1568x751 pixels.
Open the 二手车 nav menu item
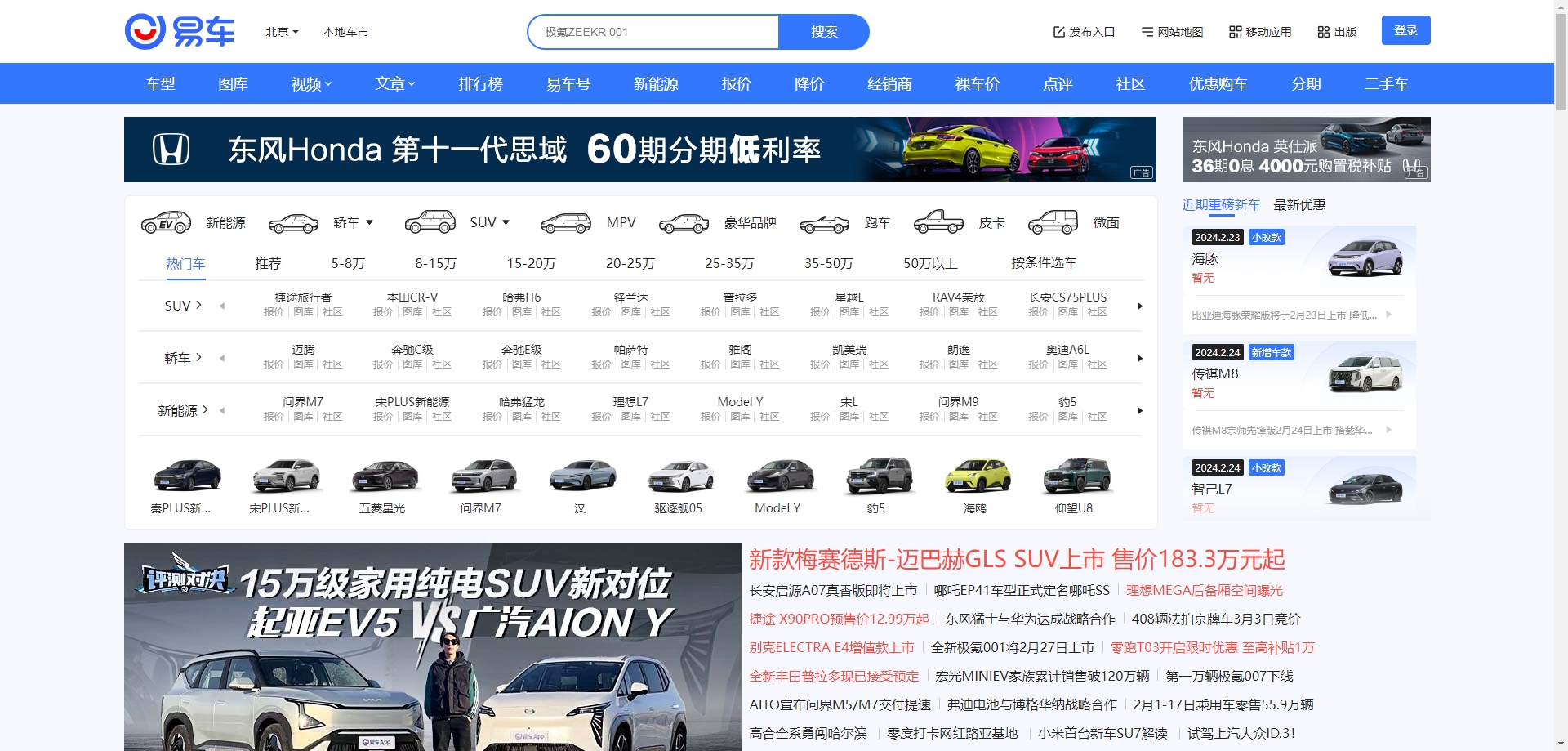click(x=1387, y=83)
